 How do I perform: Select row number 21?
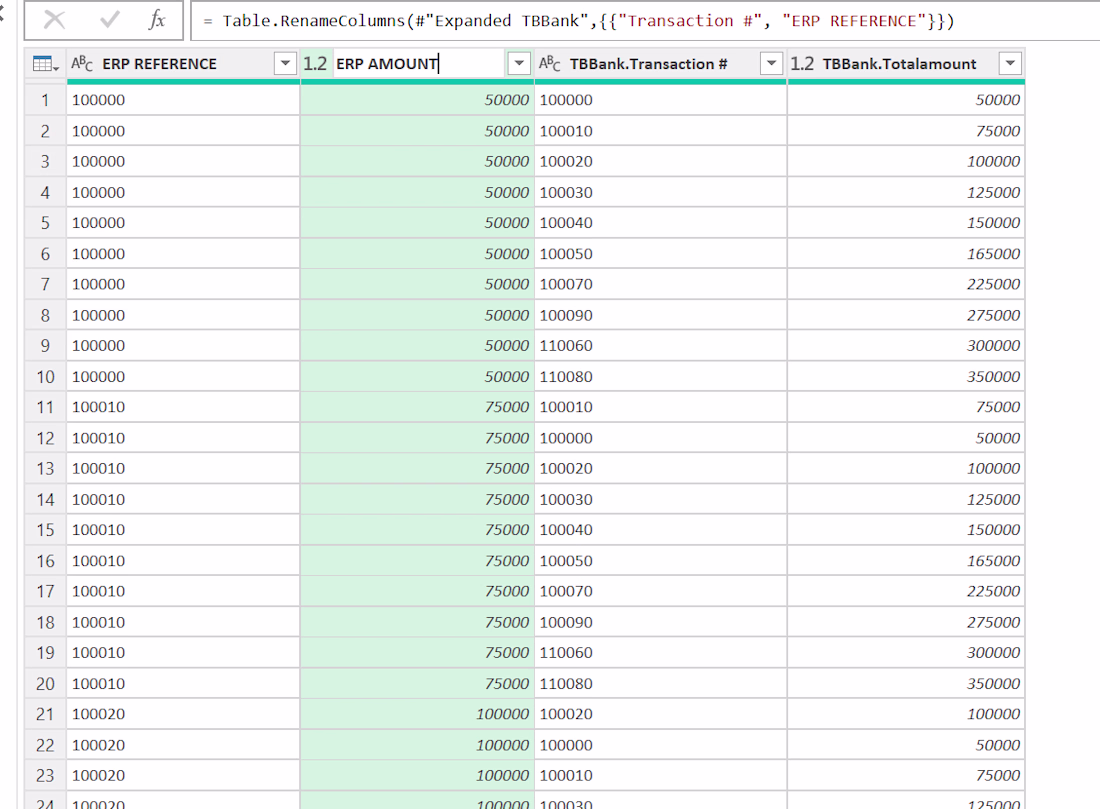click(46, 714)
